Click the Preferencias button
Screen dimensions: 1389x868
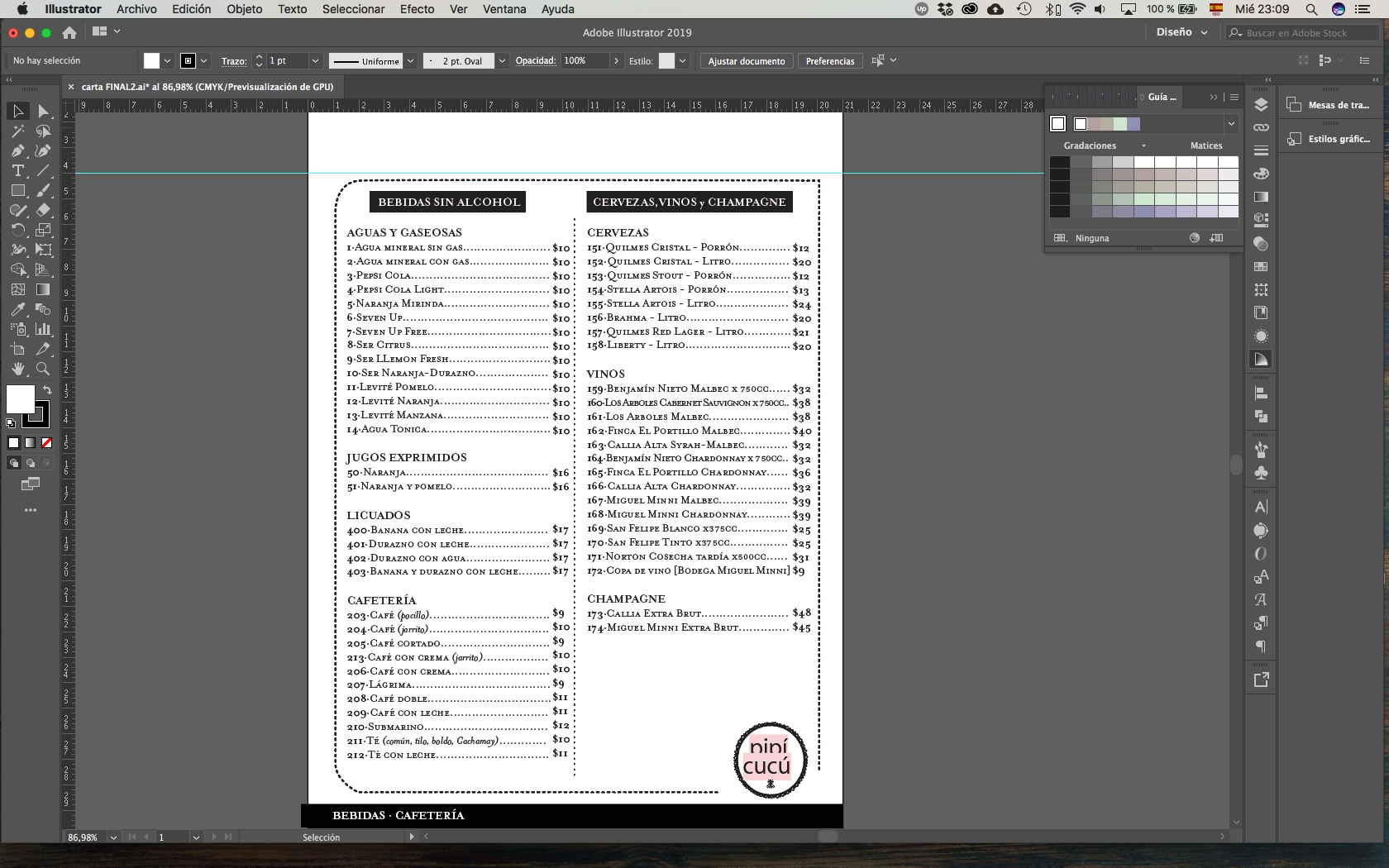tap(830, 61)
